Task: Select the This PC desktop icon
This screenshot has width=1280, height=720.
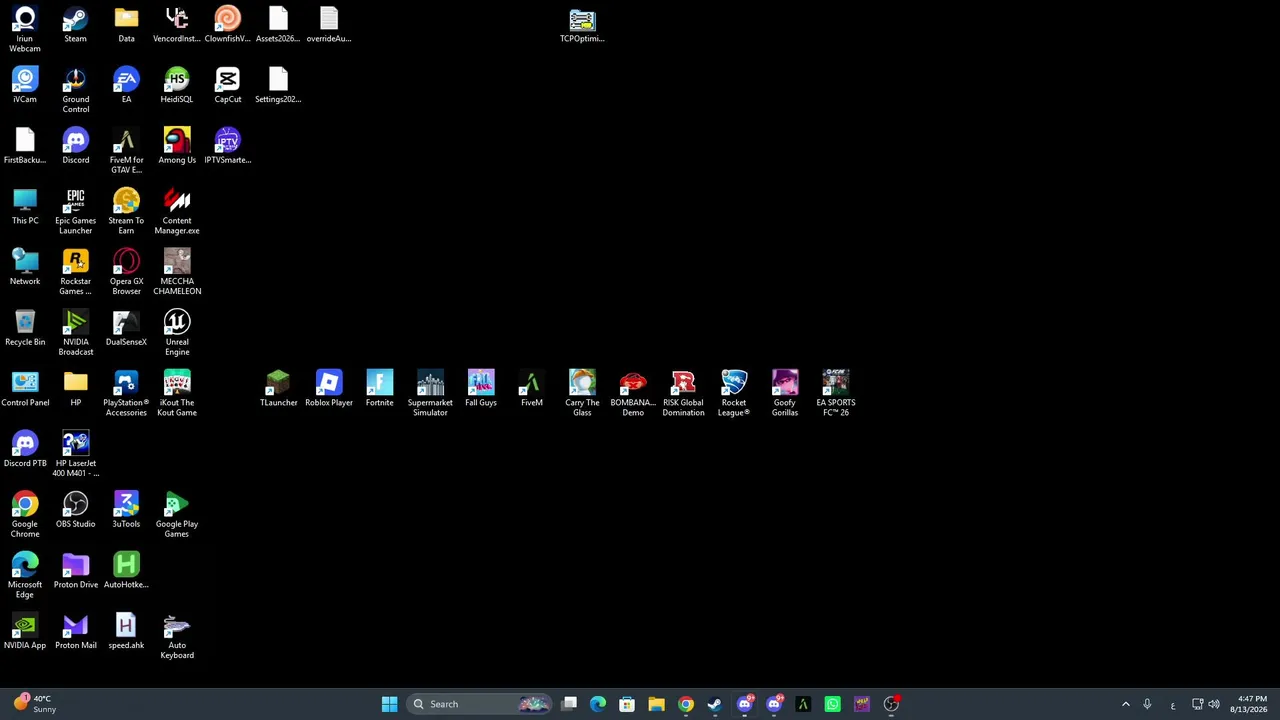Action: (x=25, y=208)
